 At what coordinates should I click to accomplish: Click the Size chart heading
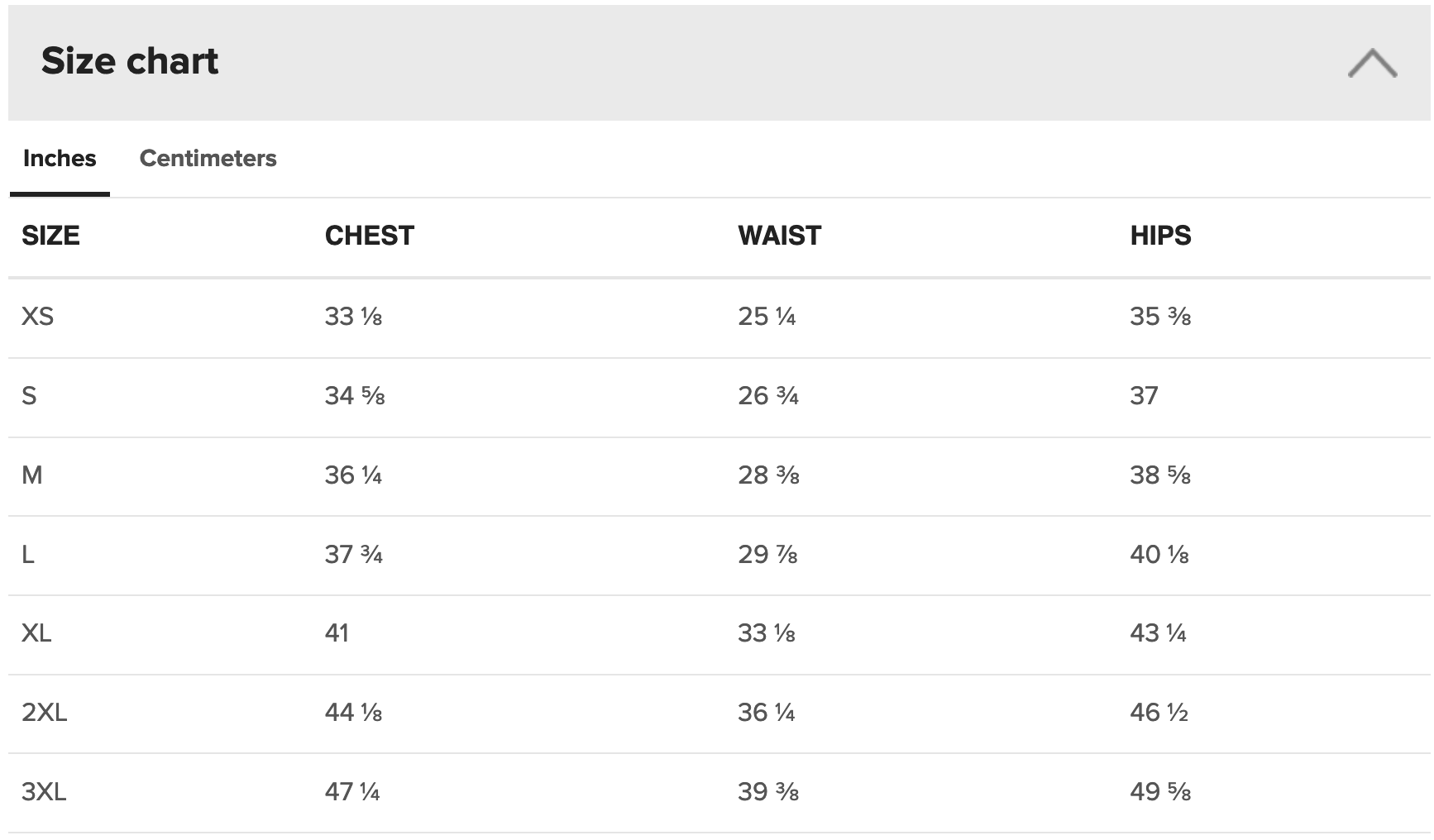130,61
